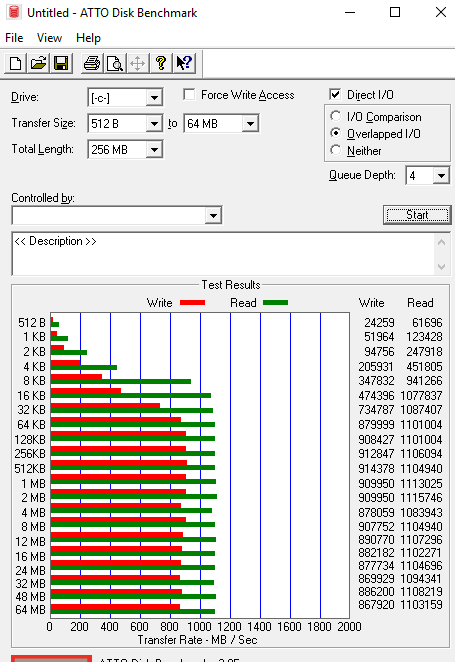Open the Total Length 256 MB dropdown
455x662 pixels.
(x=154, y=149)
